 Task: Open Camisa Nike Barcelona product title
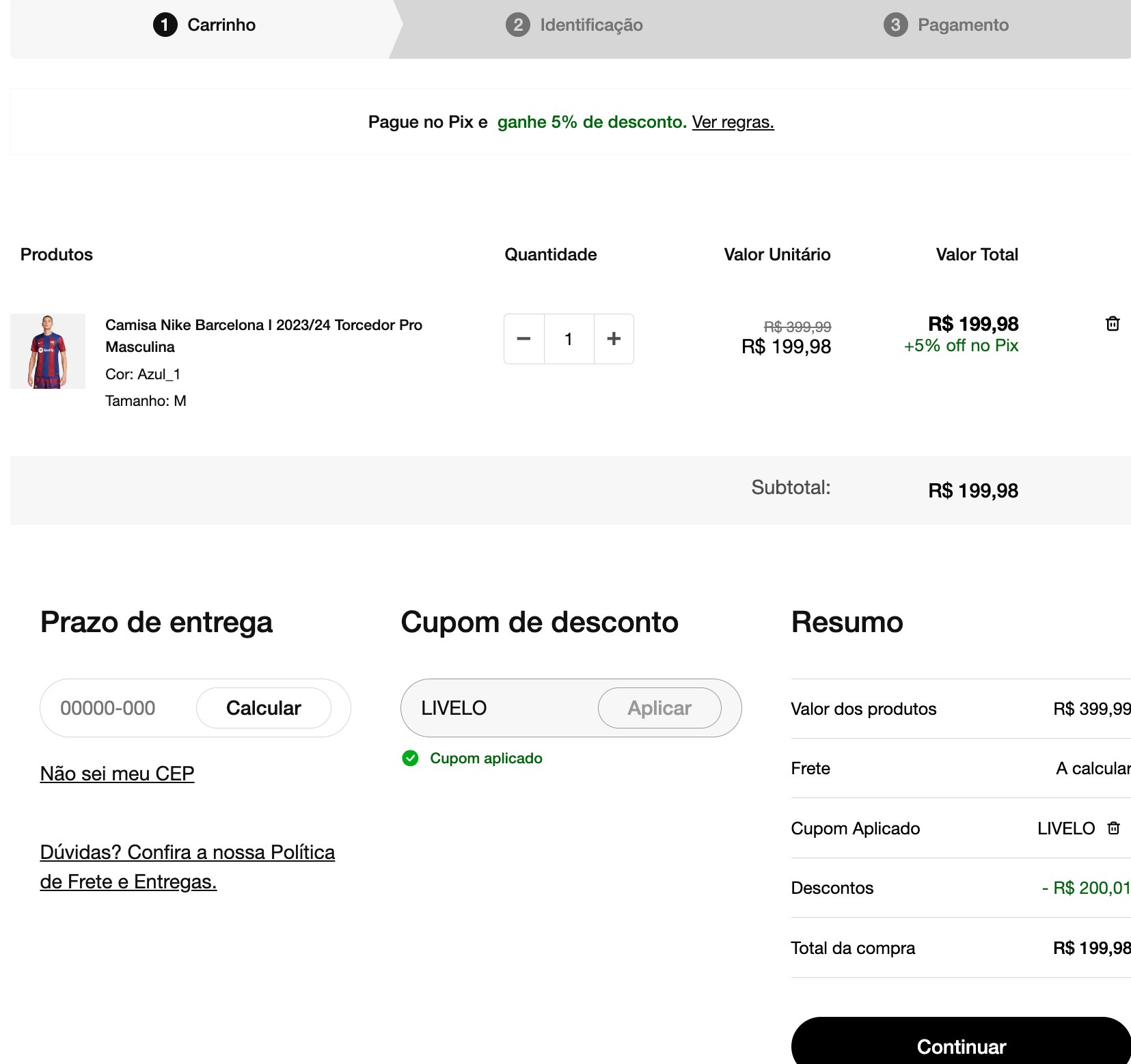(264, 336)
